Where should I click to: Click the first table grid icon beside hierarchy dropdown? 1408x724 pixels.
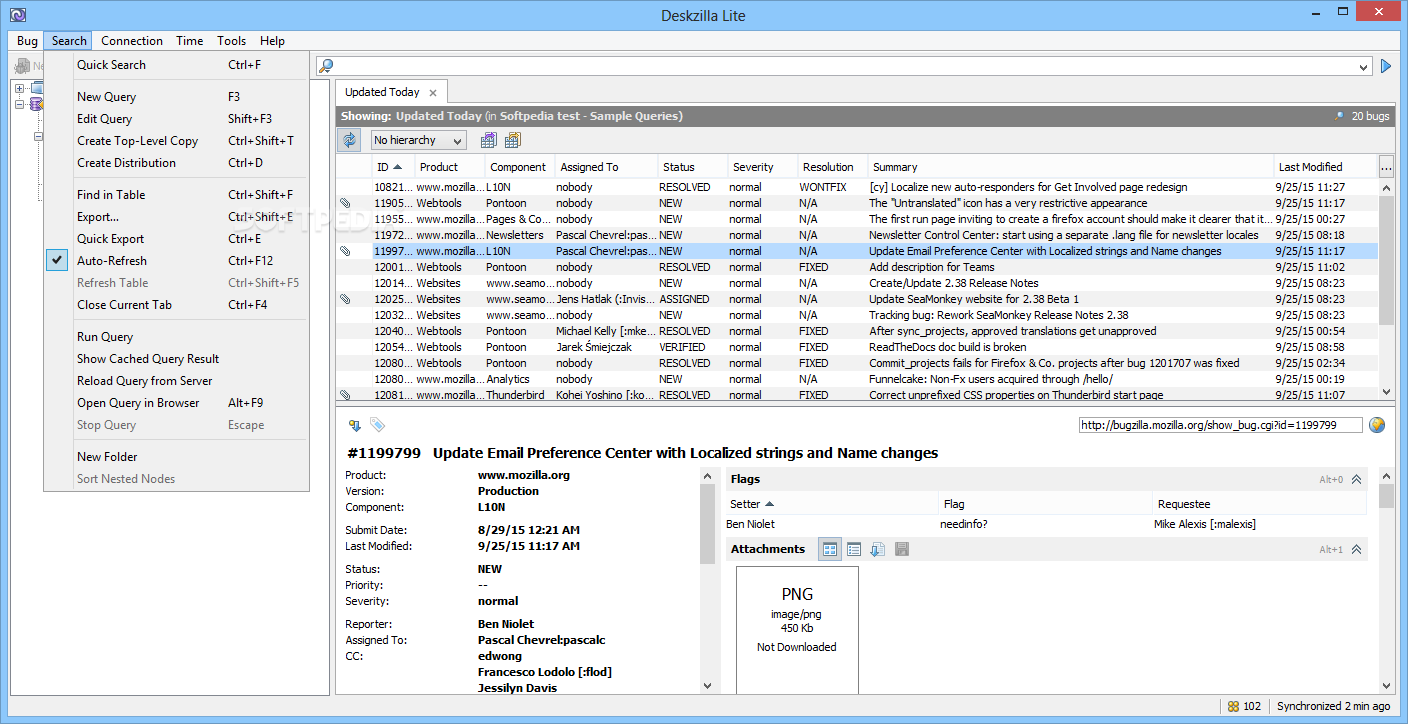[x=489, y=140]
